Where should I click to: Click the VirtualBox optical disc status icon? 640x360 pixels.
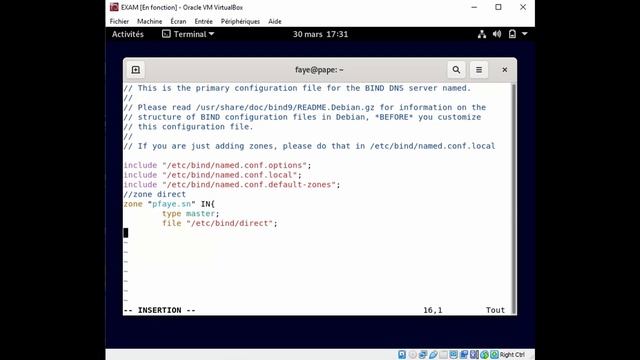(x=413, y=355)
